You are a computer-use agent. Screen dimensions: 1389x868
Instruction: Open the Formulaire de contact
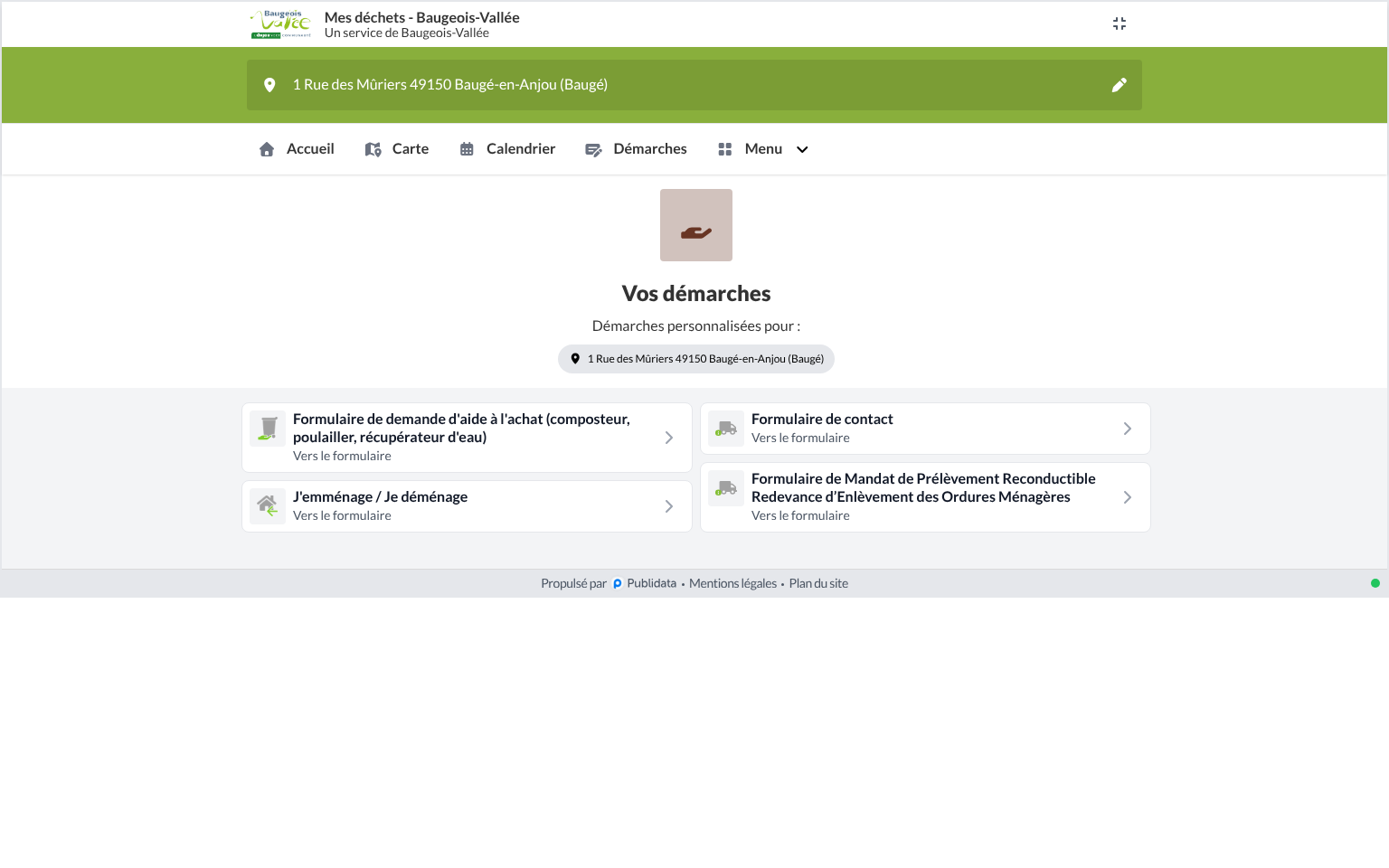tap(925, 429)
